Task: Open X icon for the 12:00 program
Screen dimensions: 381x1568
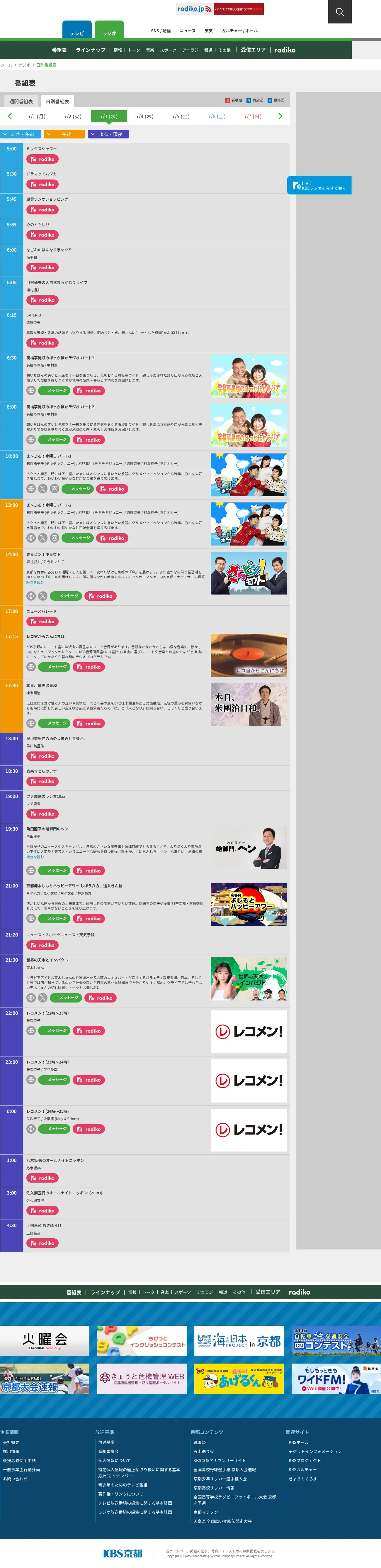Action: tap(42, 538)
